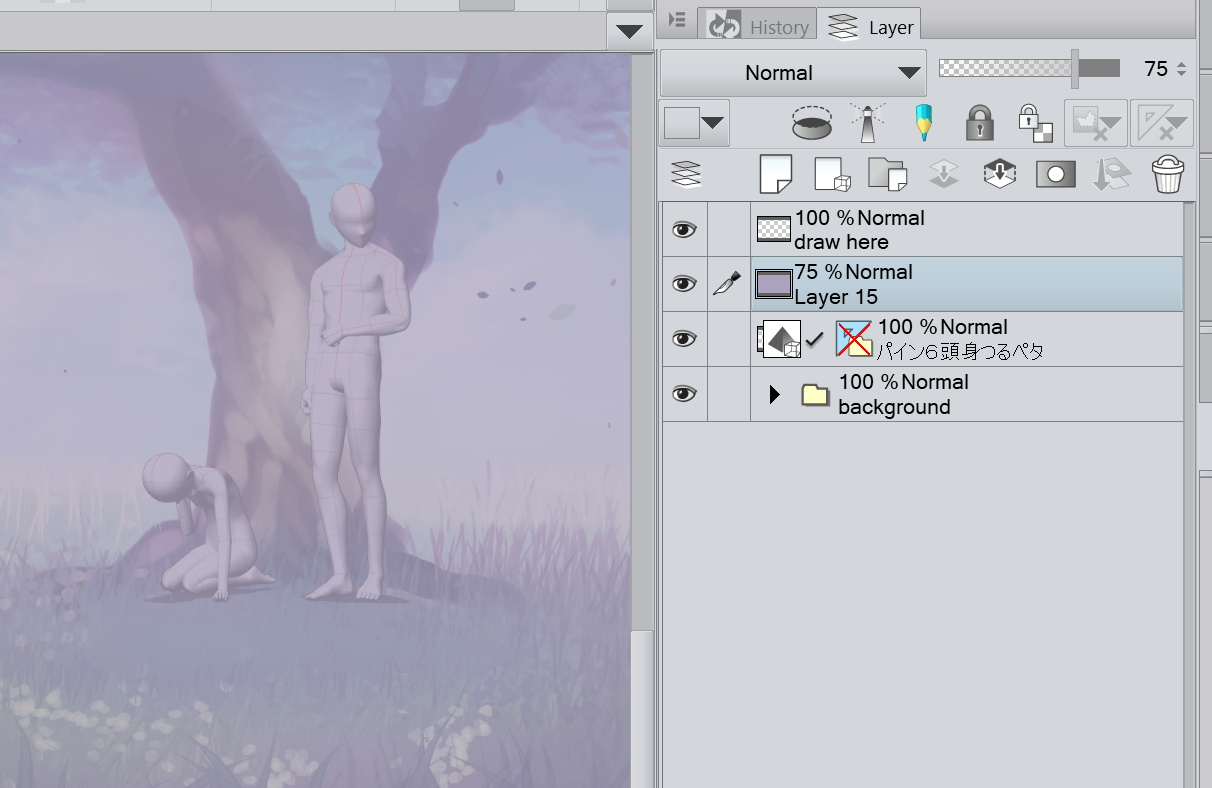Create a new vector layer
This screenshot has width=1212, height=788.
coord(832,174)
